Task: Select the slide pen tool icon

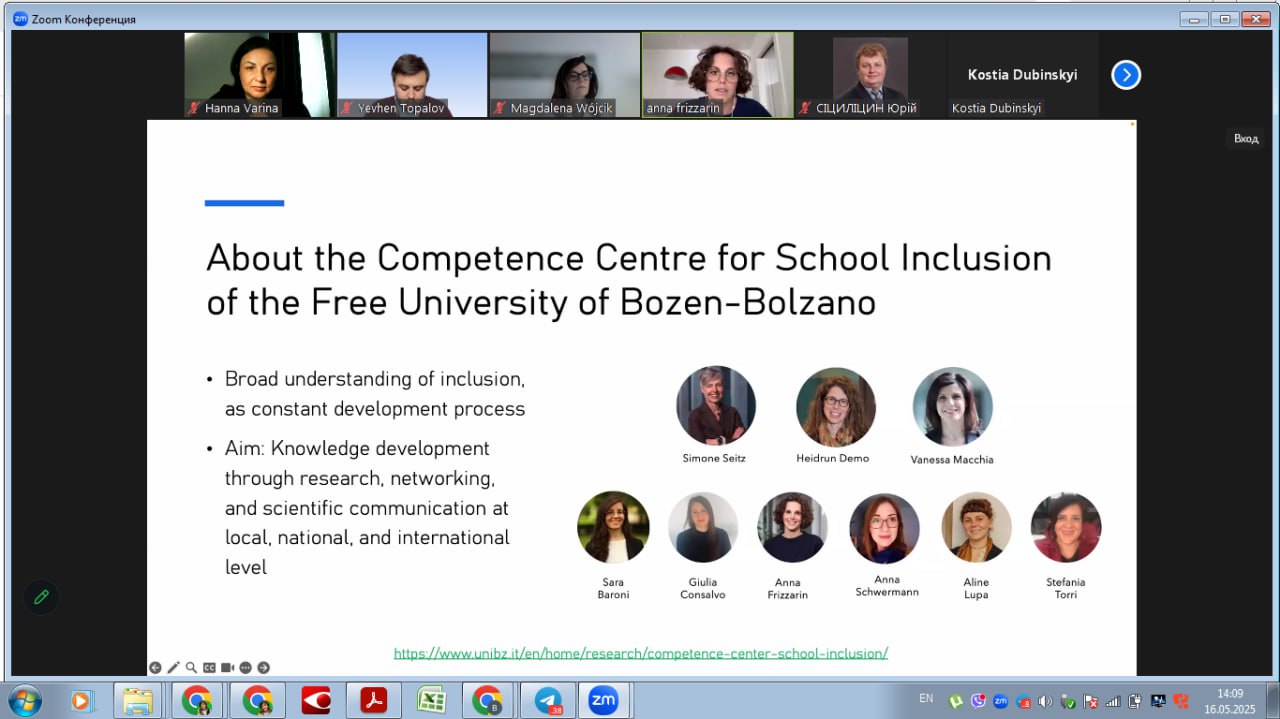Action: click(x=173, y=667)
